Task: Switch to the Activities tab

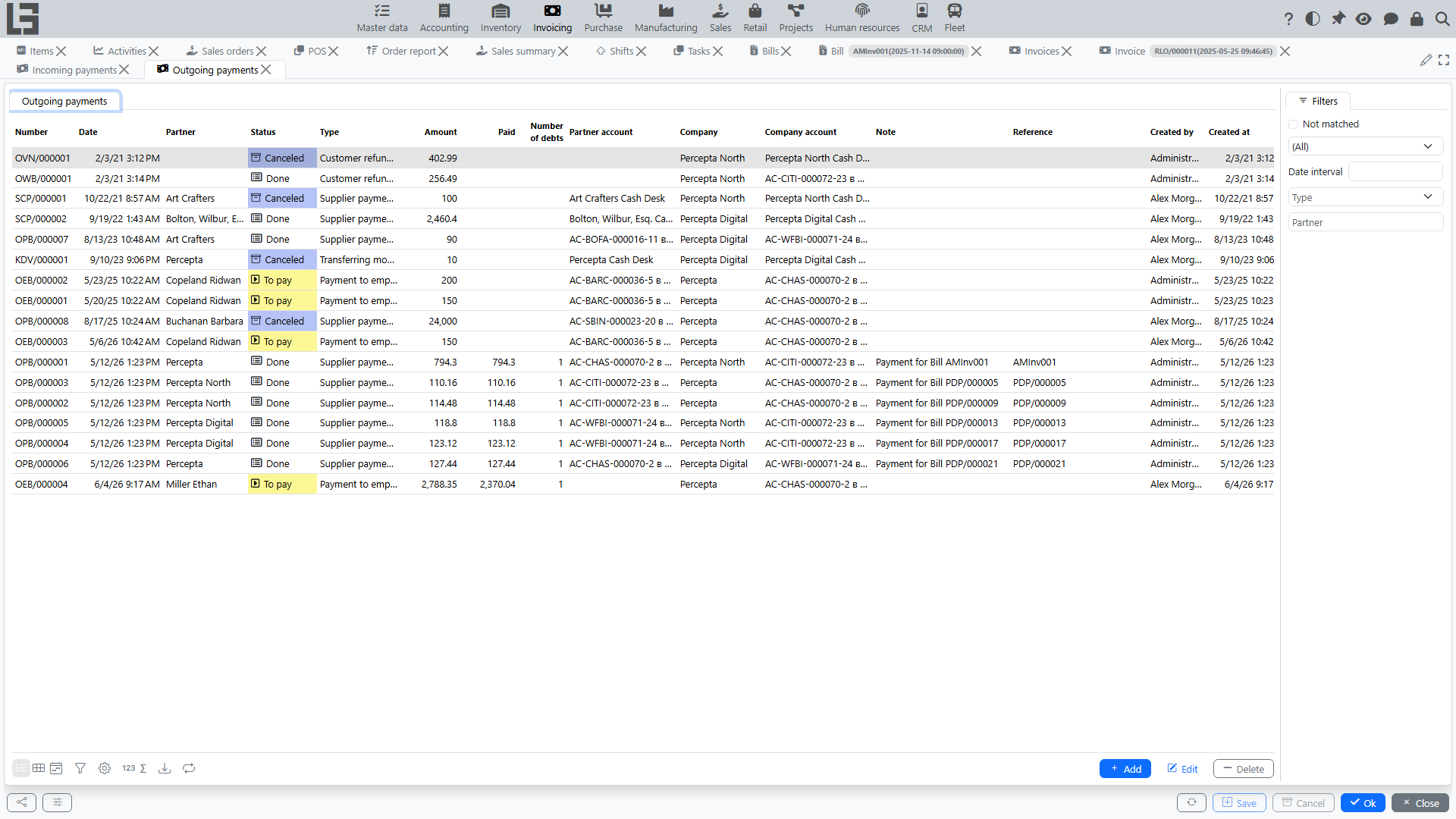Action: 127,51
